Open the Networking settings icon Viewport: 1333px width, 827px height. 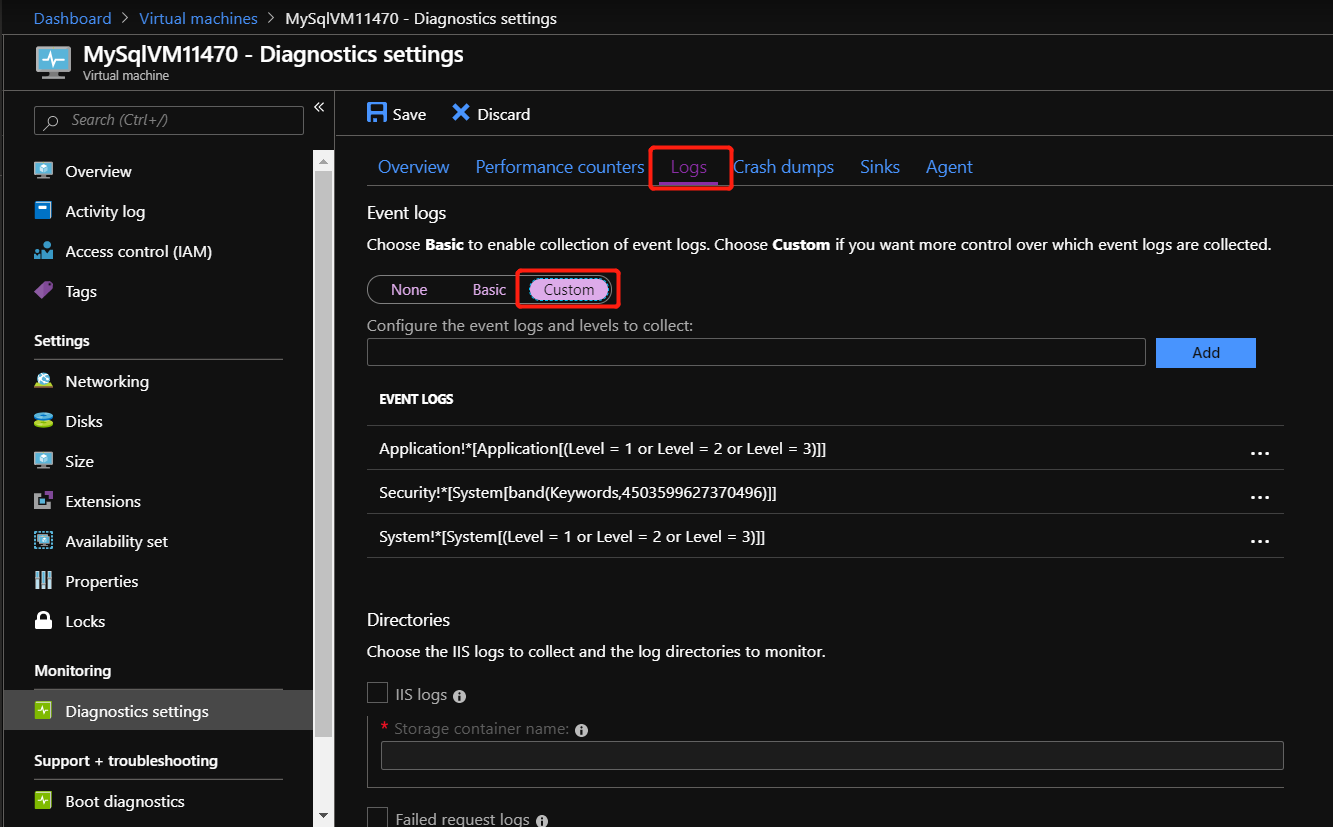pyautogui.click(x=42, y=381)
